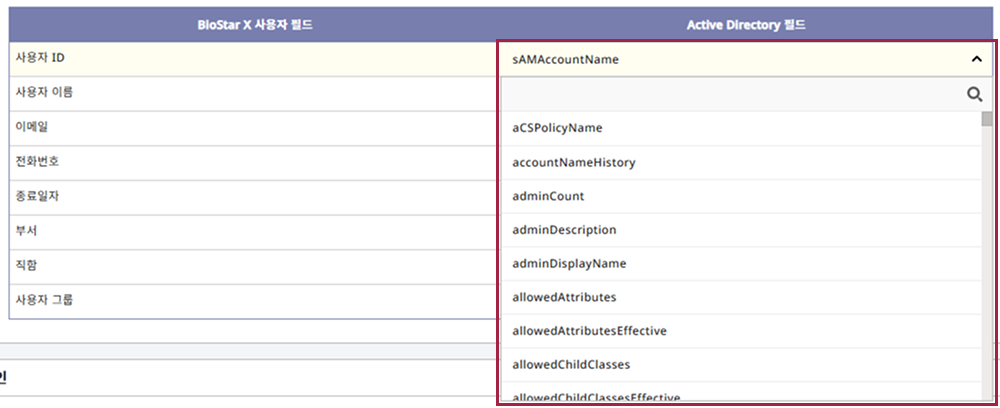This screenshot has width=1000, height=408.
Task: Click the 종료일자 field row
Action: coord(250,196)
